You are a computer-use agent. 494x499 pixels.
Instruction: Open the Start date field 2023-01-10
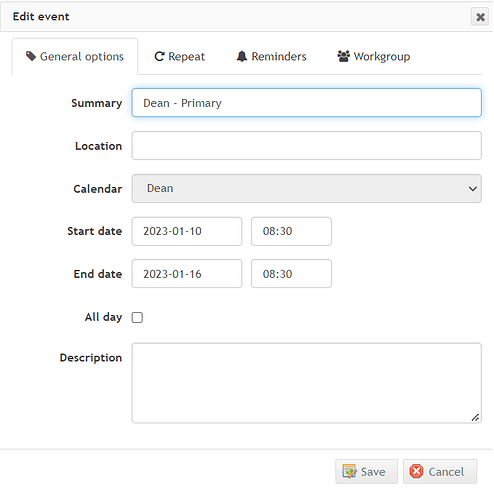coord(187,231)
